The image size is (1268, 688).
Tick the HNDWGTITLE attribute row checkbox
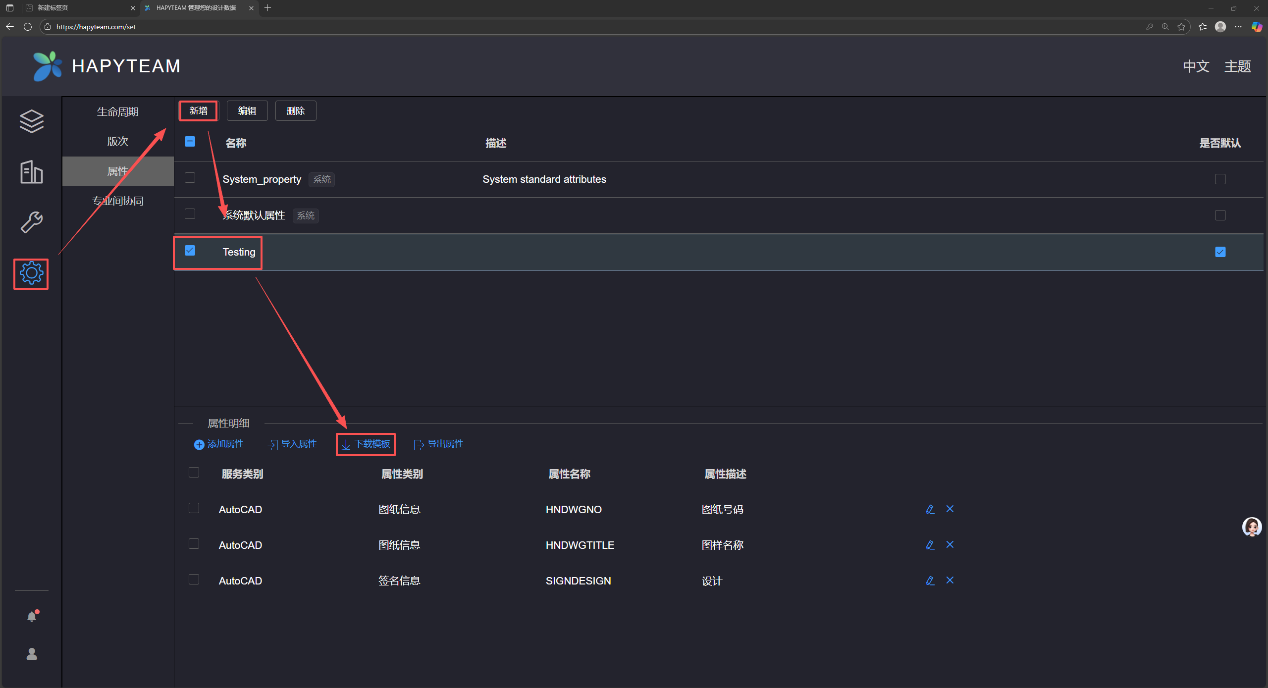coord(193,544)
